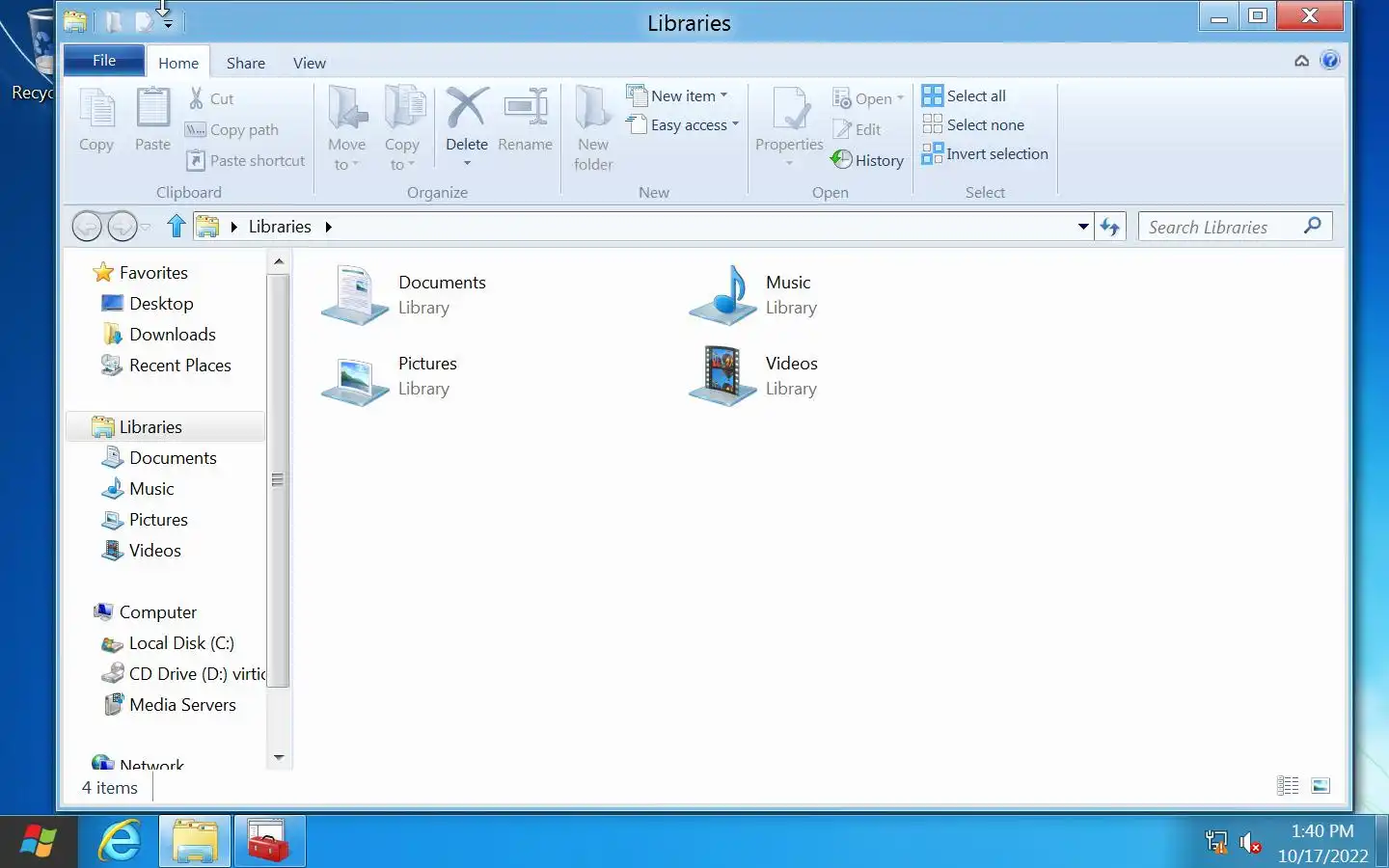Click the search magnifier icon
The height and width of the screenshot is (868, 1389).
(x=1312, y=226)
